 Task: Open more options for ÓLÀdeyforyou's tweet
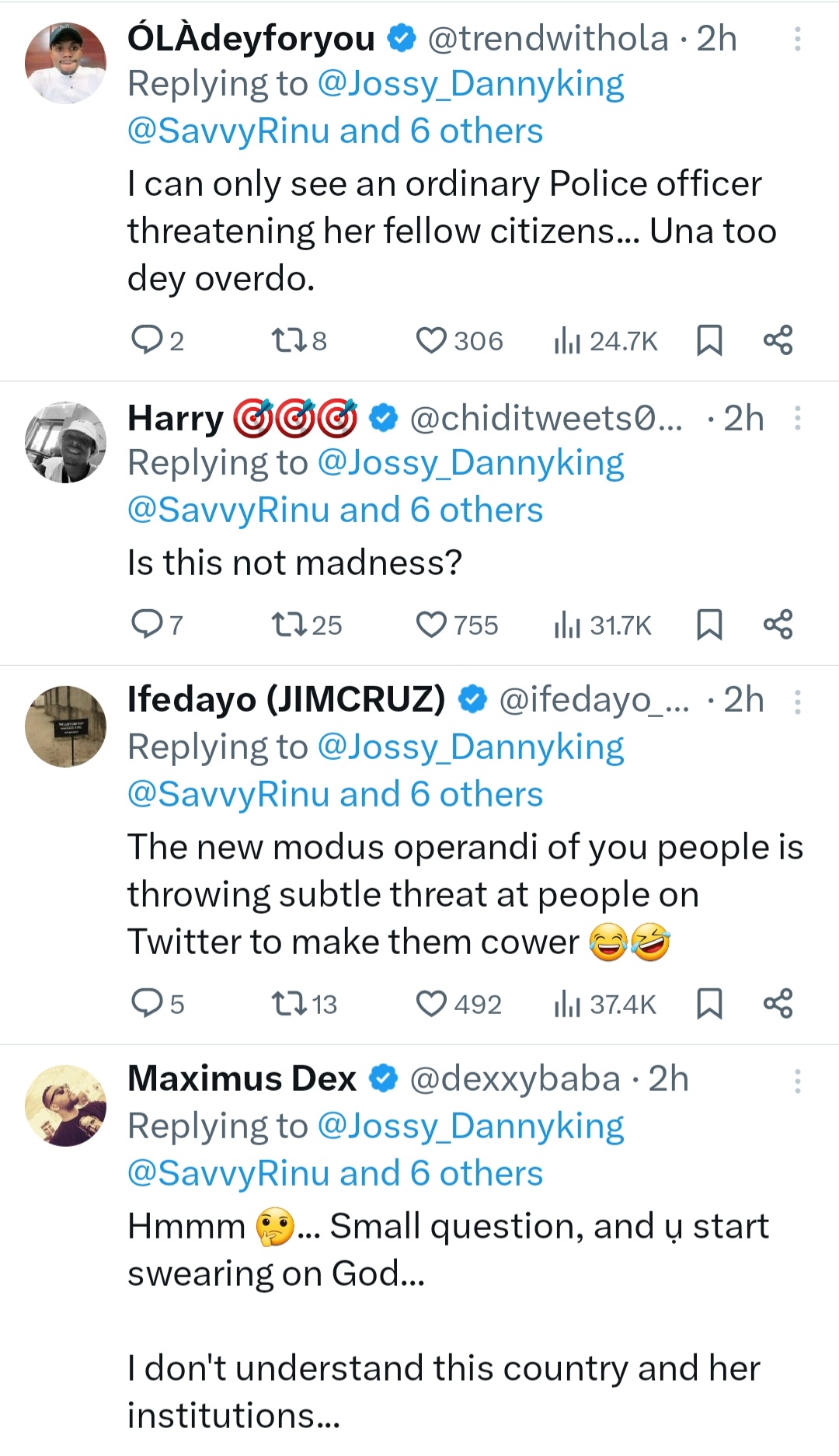[797, 39]
